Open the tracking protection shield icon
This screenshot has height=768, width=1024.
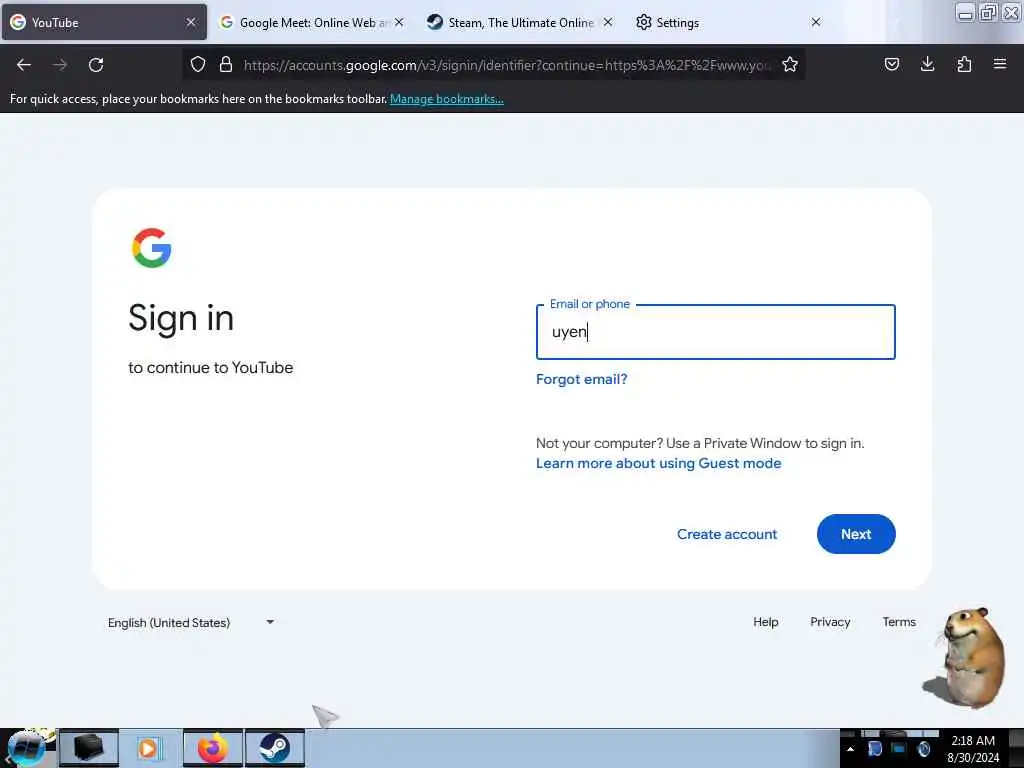tap(198, 64)
